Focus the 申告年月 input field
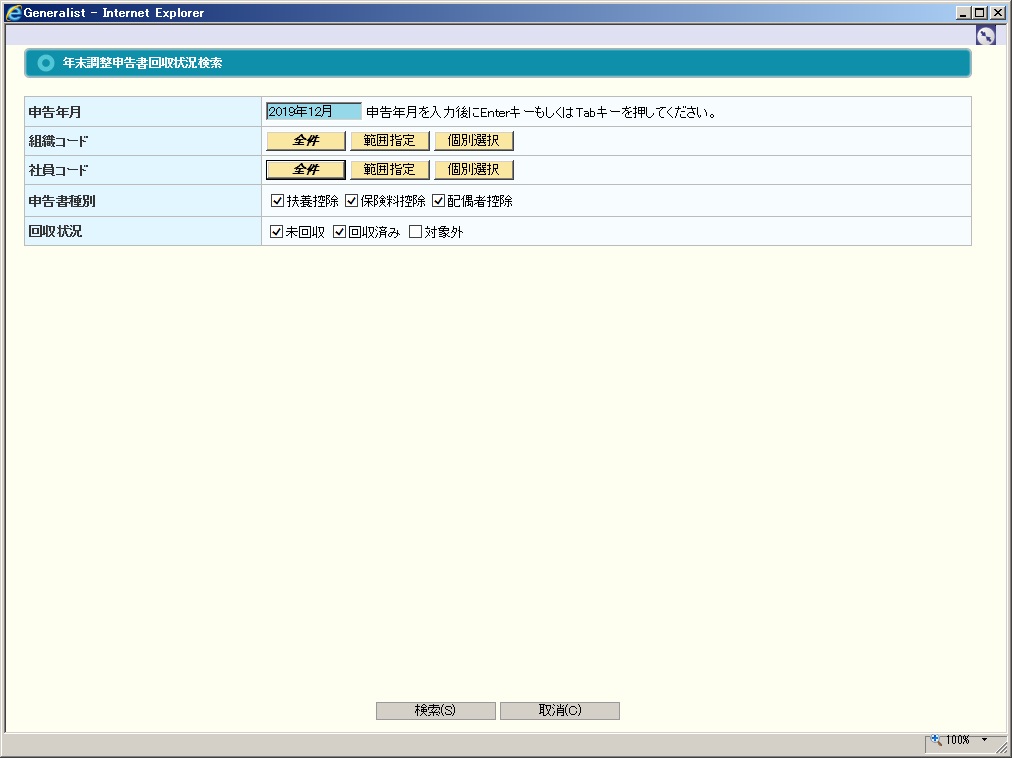This screenshot has width=1012, height=758. click(313, 112)
